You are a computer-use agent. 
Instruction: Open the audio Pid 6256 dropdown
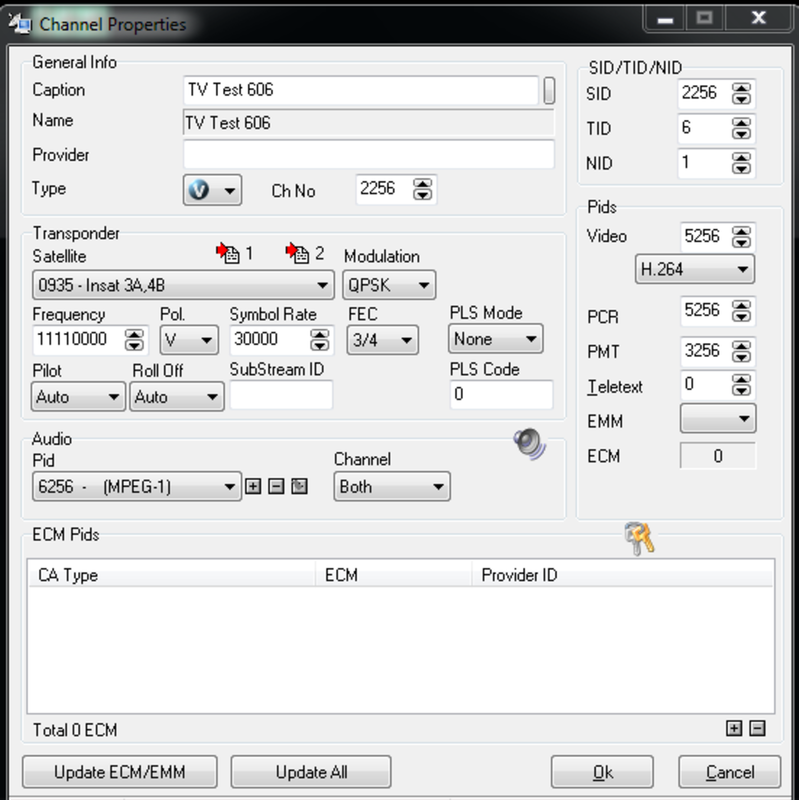[137, 486]
